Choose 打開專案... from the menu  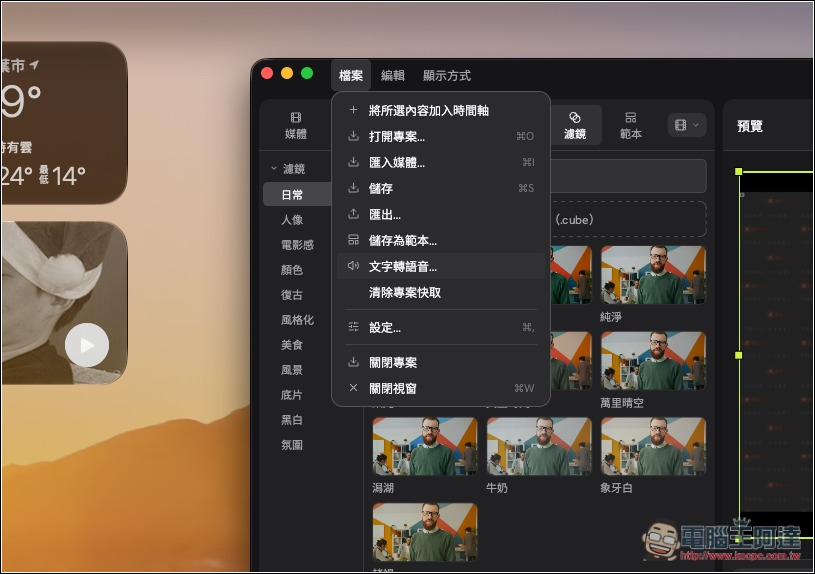point(441,136)
